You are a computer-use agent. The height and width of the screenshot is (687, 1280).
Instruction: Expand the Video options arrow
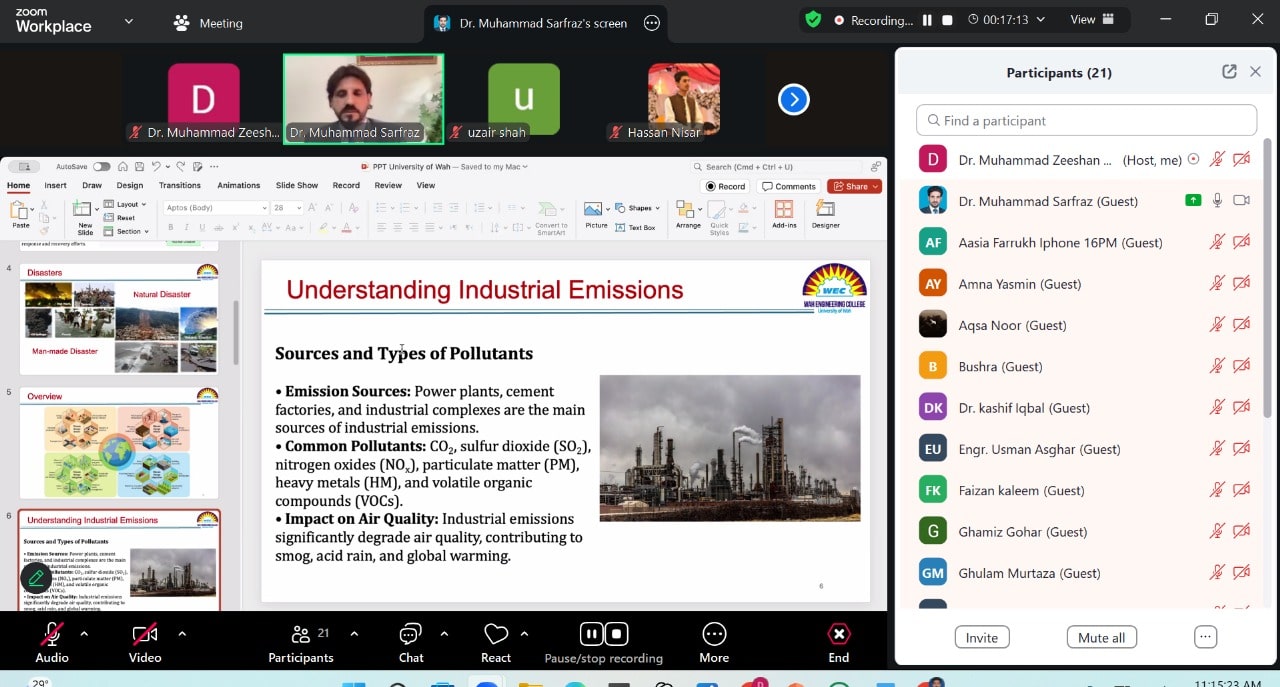pyautogui.click(x=182, y=633)
